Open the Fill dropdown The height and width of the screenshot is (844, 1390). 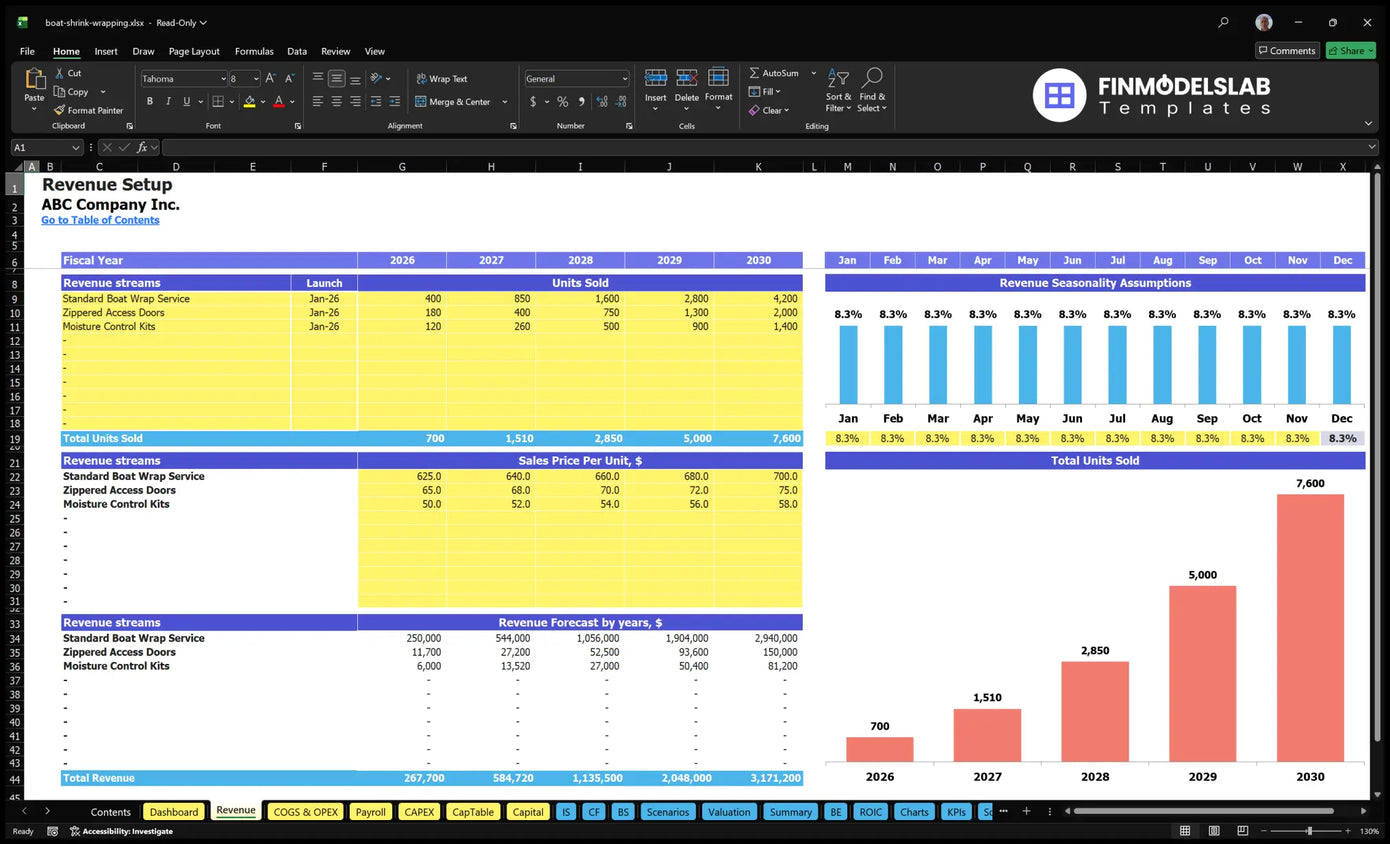pyautogui.click(x=764, y=91)
